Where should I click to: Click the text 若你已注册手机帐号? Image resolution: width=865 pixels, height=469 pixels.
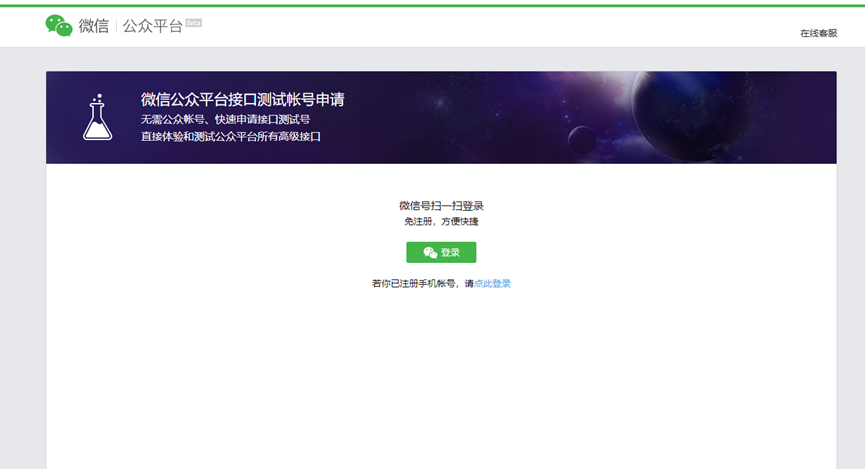tap(414, 284)
